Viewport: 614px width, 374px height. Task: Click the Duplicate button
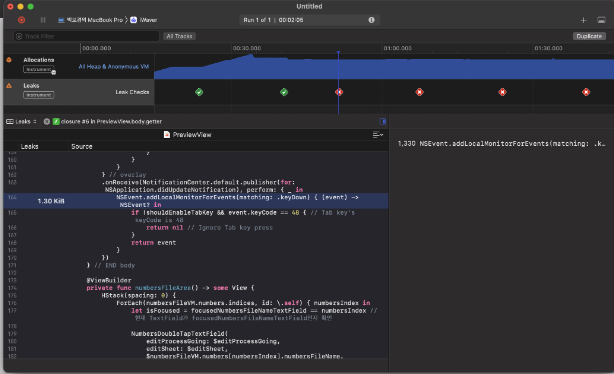[x=589, y=36]
